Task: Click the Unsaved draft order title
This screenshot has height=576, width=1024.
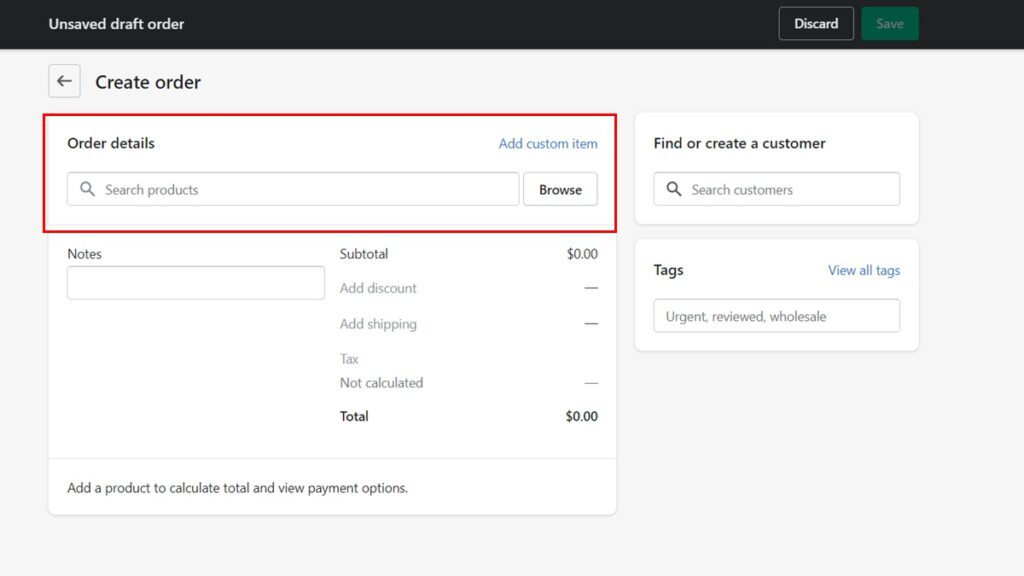Action: coord(116,23)
